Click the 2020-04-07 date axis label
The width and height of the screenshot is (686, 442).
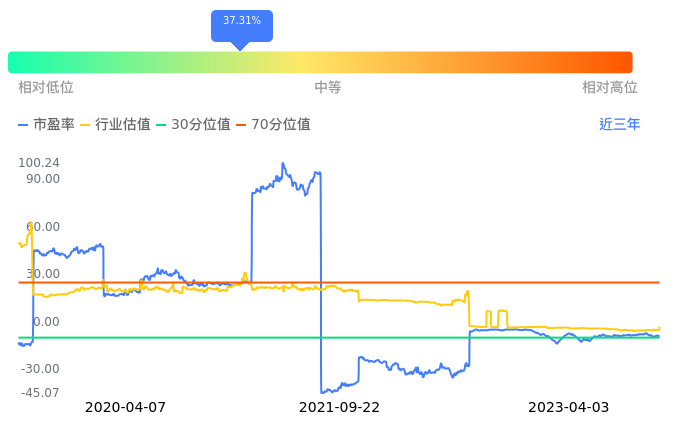[x=125, y=407]
